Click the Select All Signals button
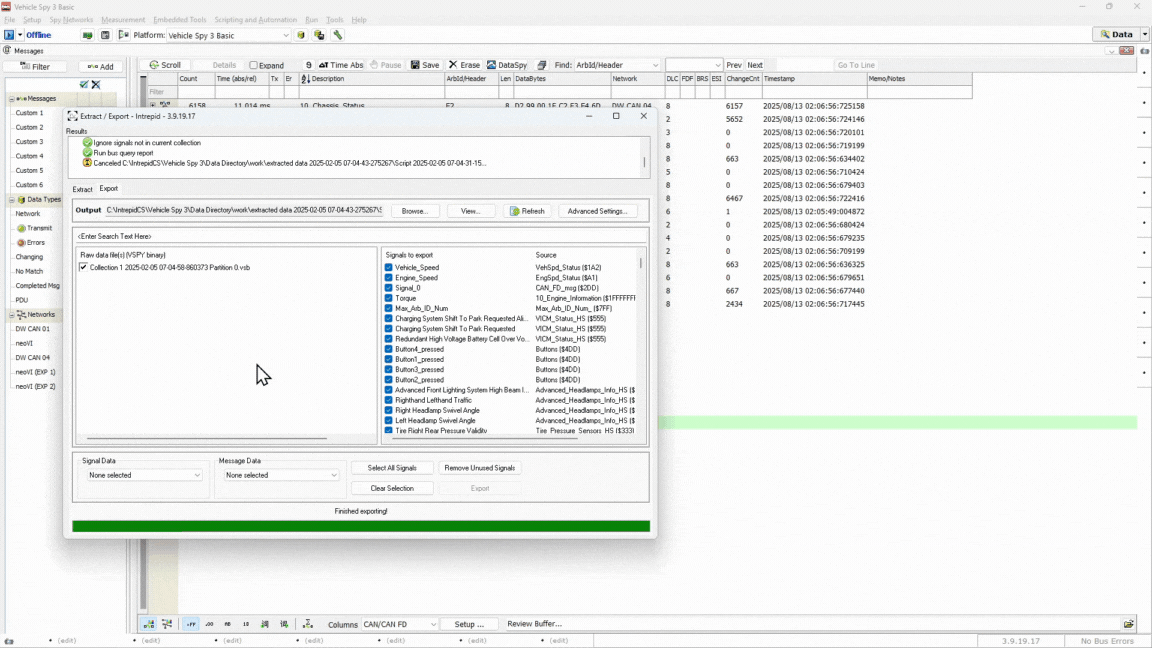The height and width of the screenshot is (648, 1152). tap(392, 468)
